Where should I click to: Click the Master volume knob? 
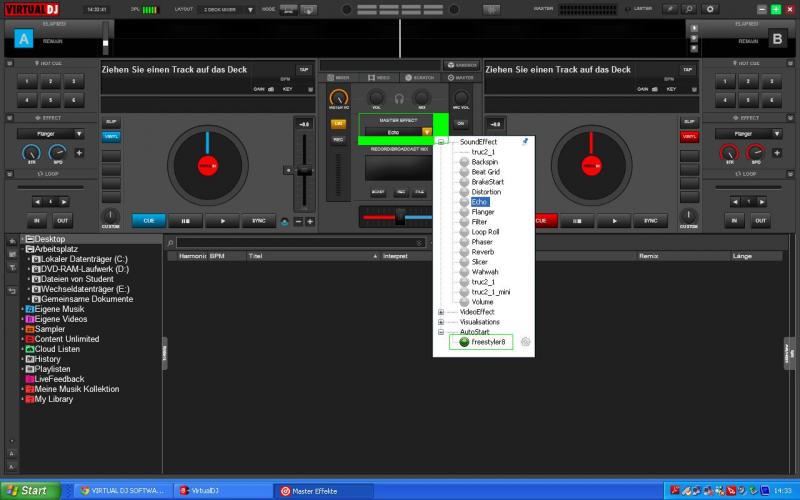pos(339,97)
